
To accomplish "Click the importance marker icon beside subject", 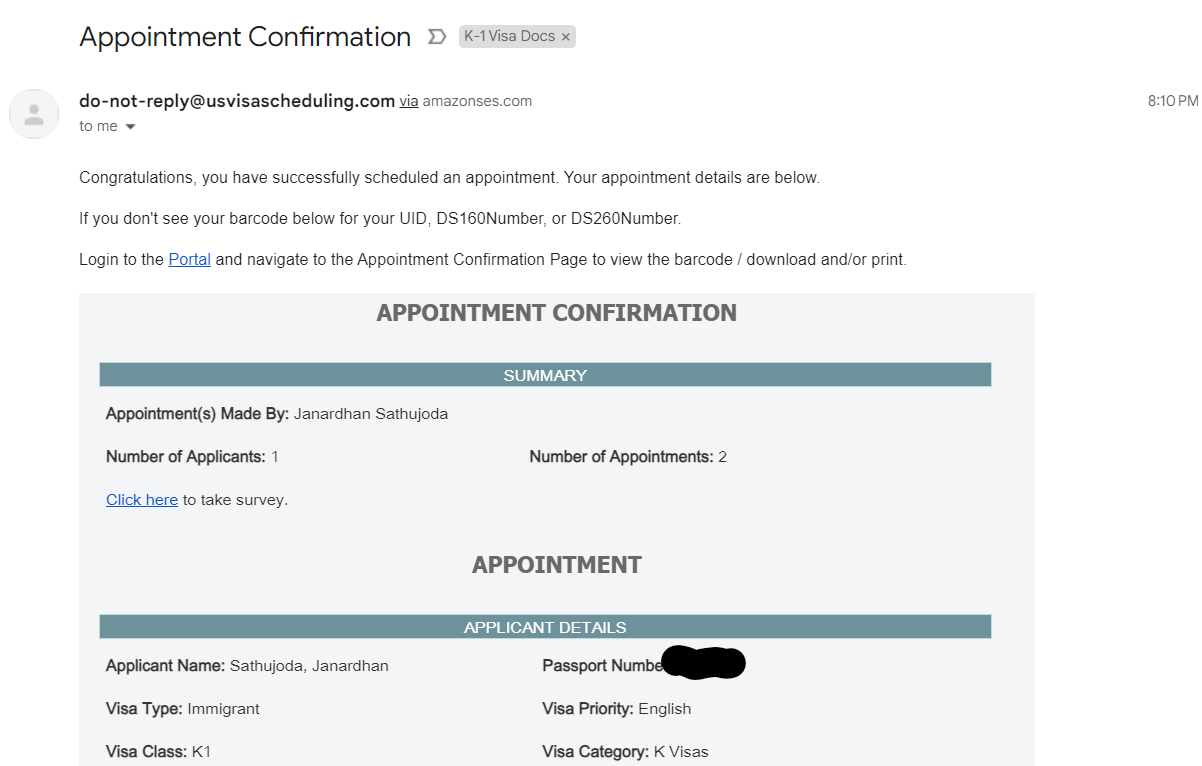I will click(436, 37).
